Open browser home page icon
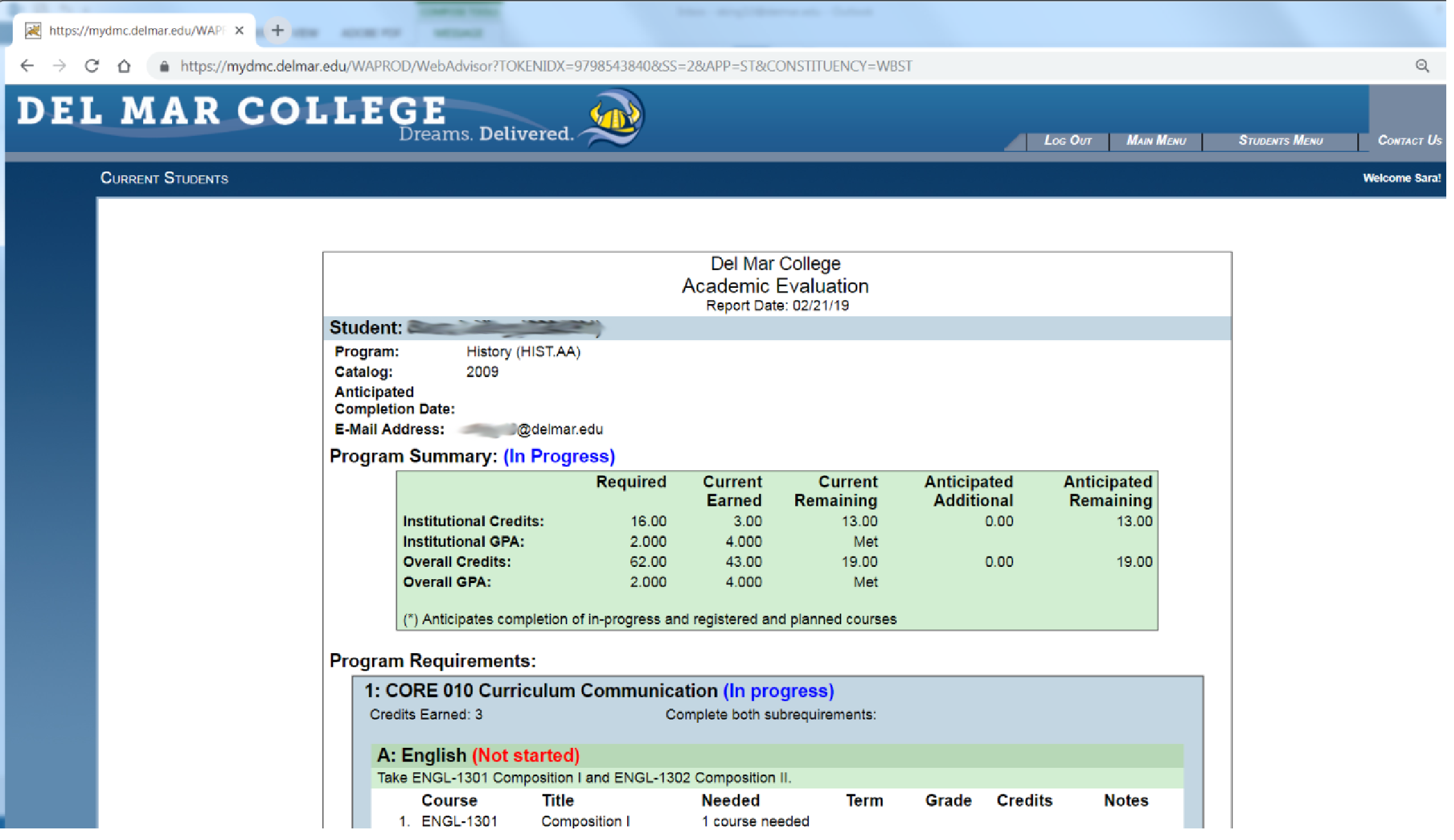 124,66
